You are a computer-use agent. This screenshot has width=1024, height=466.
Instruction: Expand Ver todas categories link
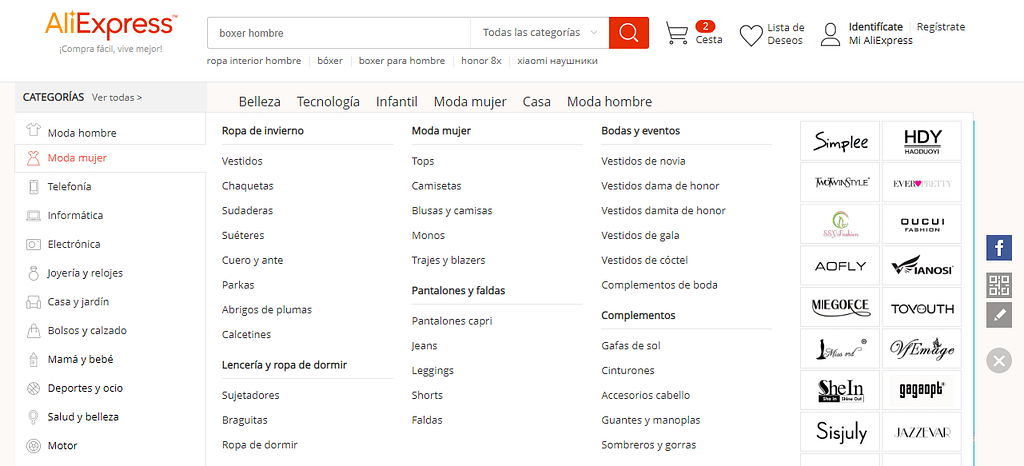(x=117, y=97)
